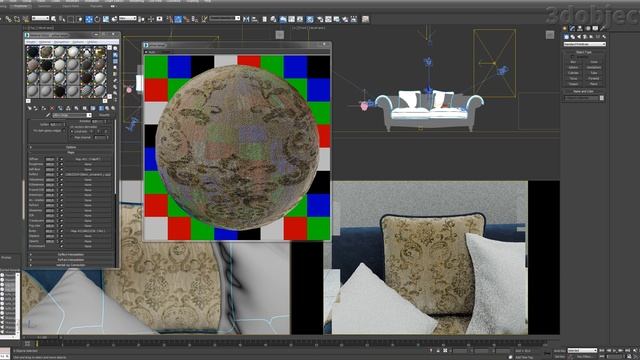Switch to the Modify command panel tab
This screenshot has width=640, height=360.
click(x=572, y=29)
